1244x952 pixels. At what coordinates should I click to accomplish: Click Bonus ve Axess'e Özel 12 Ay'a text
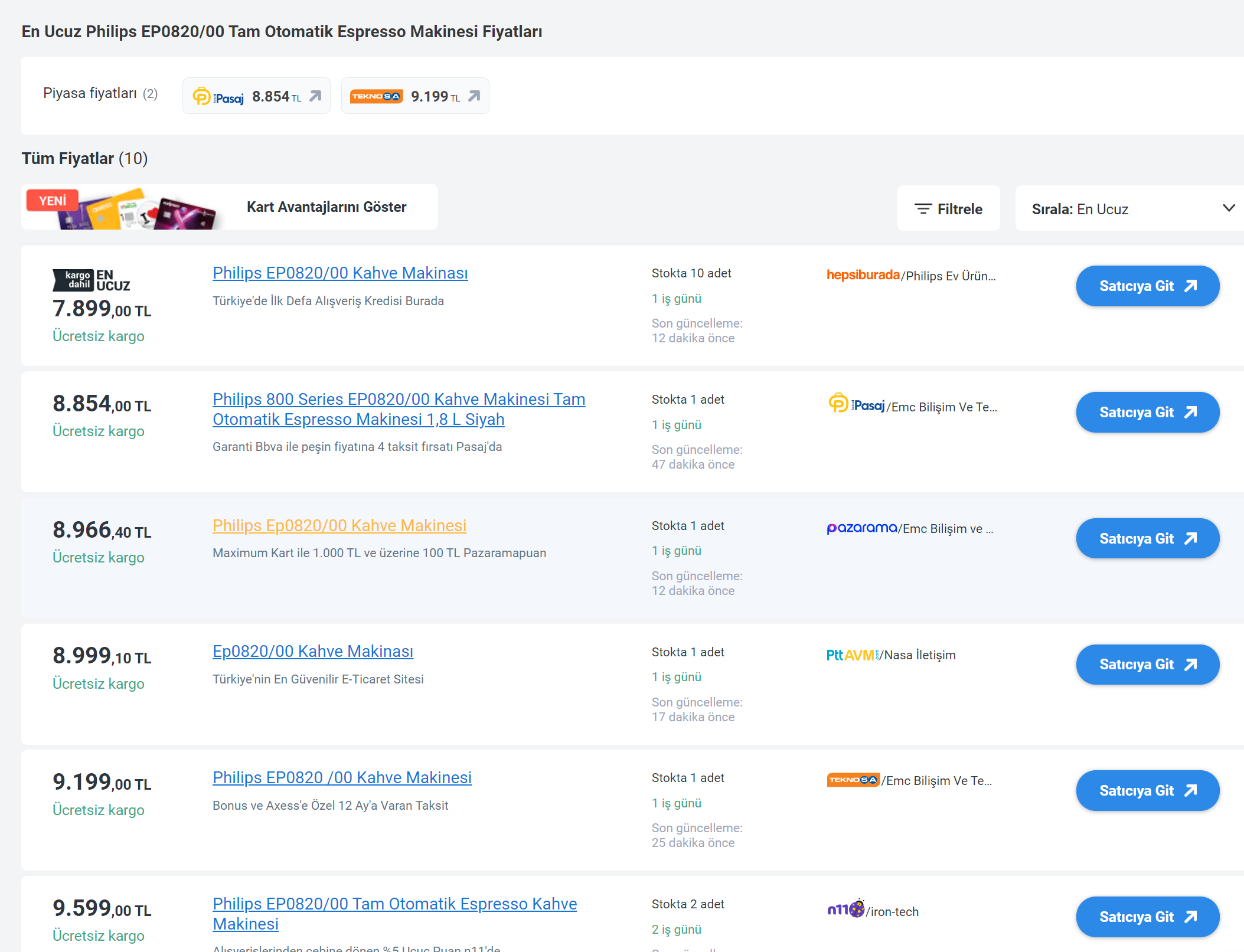tap(331, 806)
